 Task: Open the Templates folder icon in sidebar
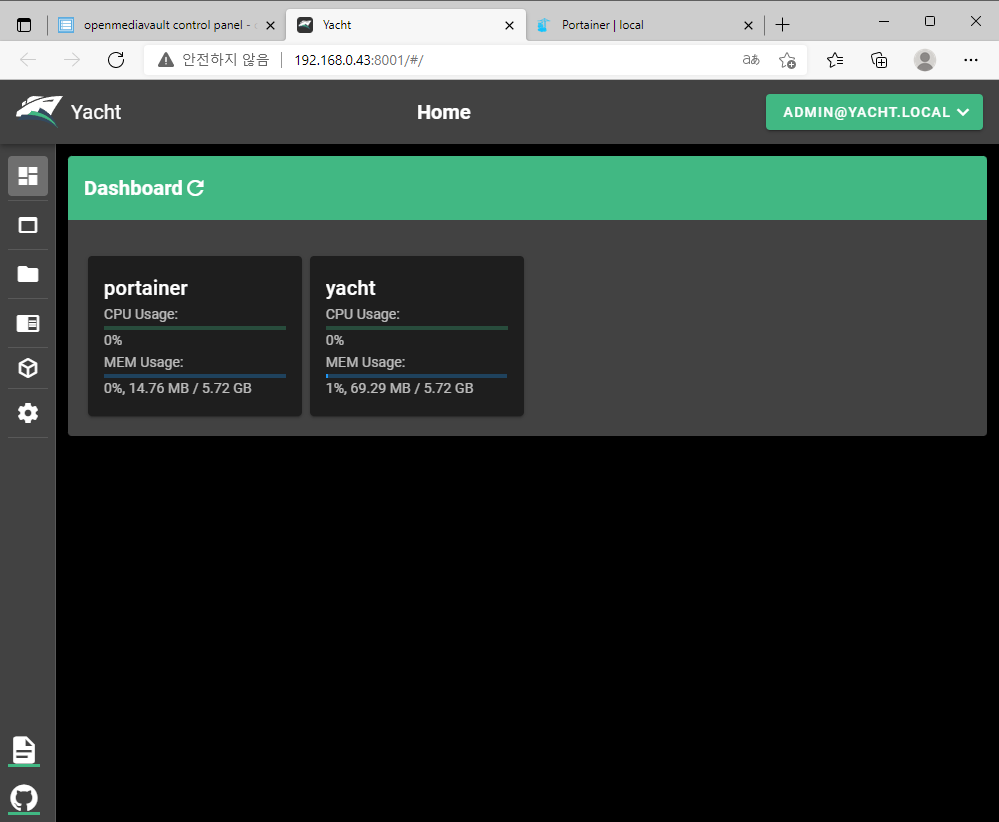click(x=28, y=274)
